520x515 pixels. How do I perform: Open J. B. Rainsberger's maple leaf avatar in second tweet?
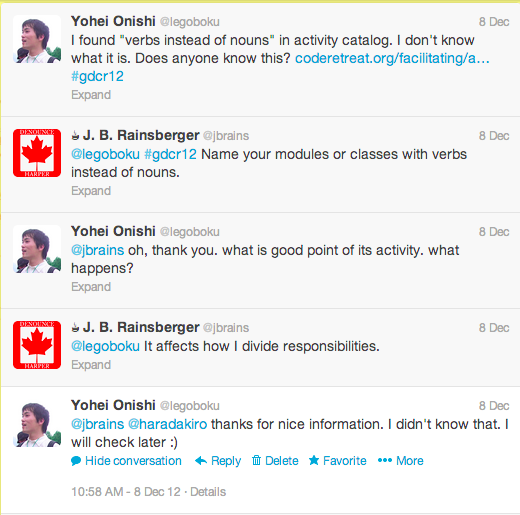click(37, 153)
